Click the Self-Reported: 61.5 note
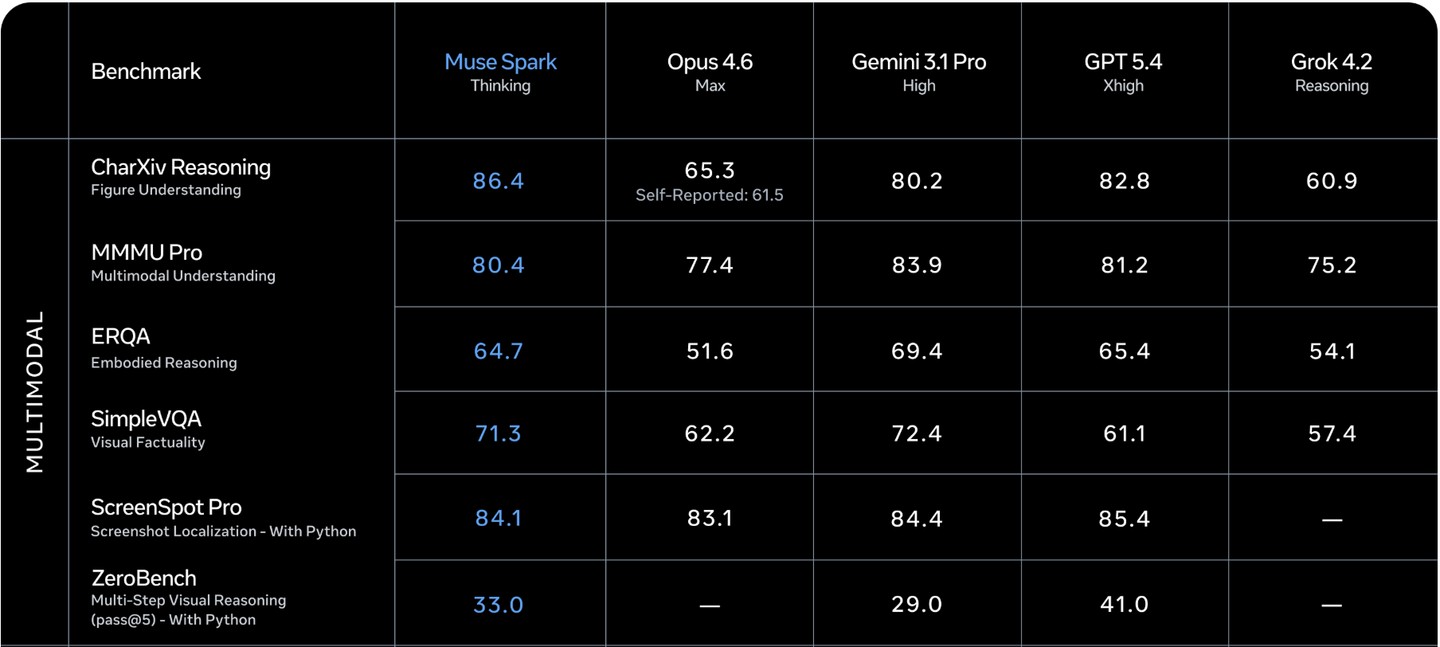 [709, 196]
